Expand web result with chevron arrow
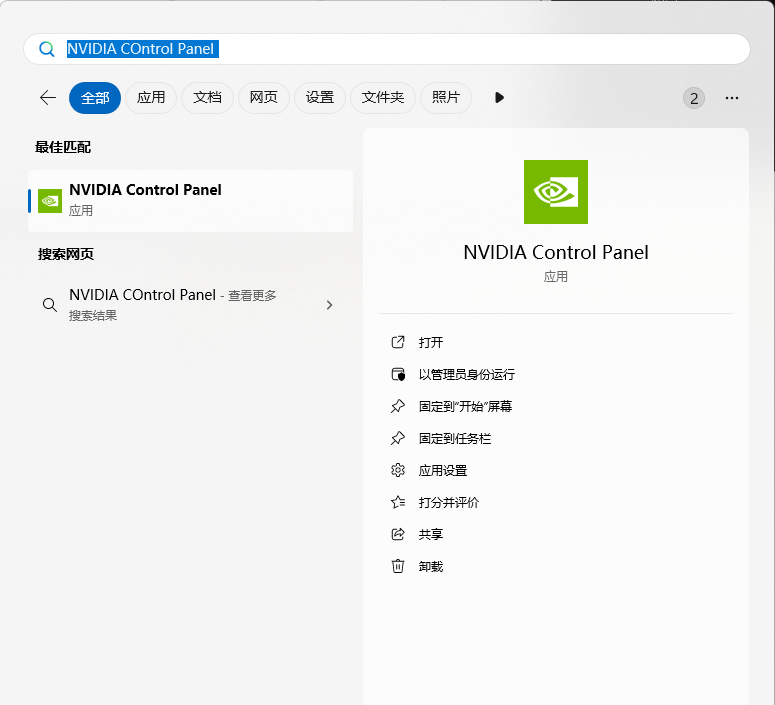The width and height of the screenshot is (775, 705). coord(330,305)
